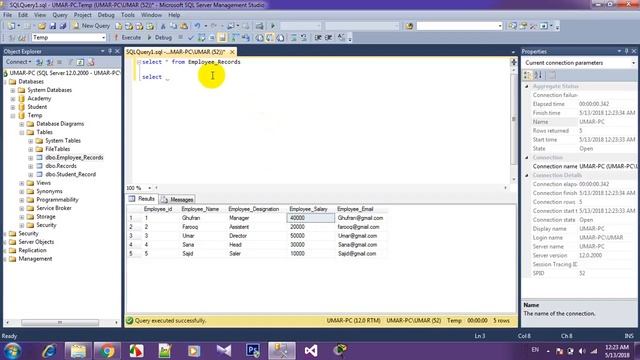Select the dbo.Student_Record table
The height and width of the screenshot is (360, 640).
(x=71, y=174)
